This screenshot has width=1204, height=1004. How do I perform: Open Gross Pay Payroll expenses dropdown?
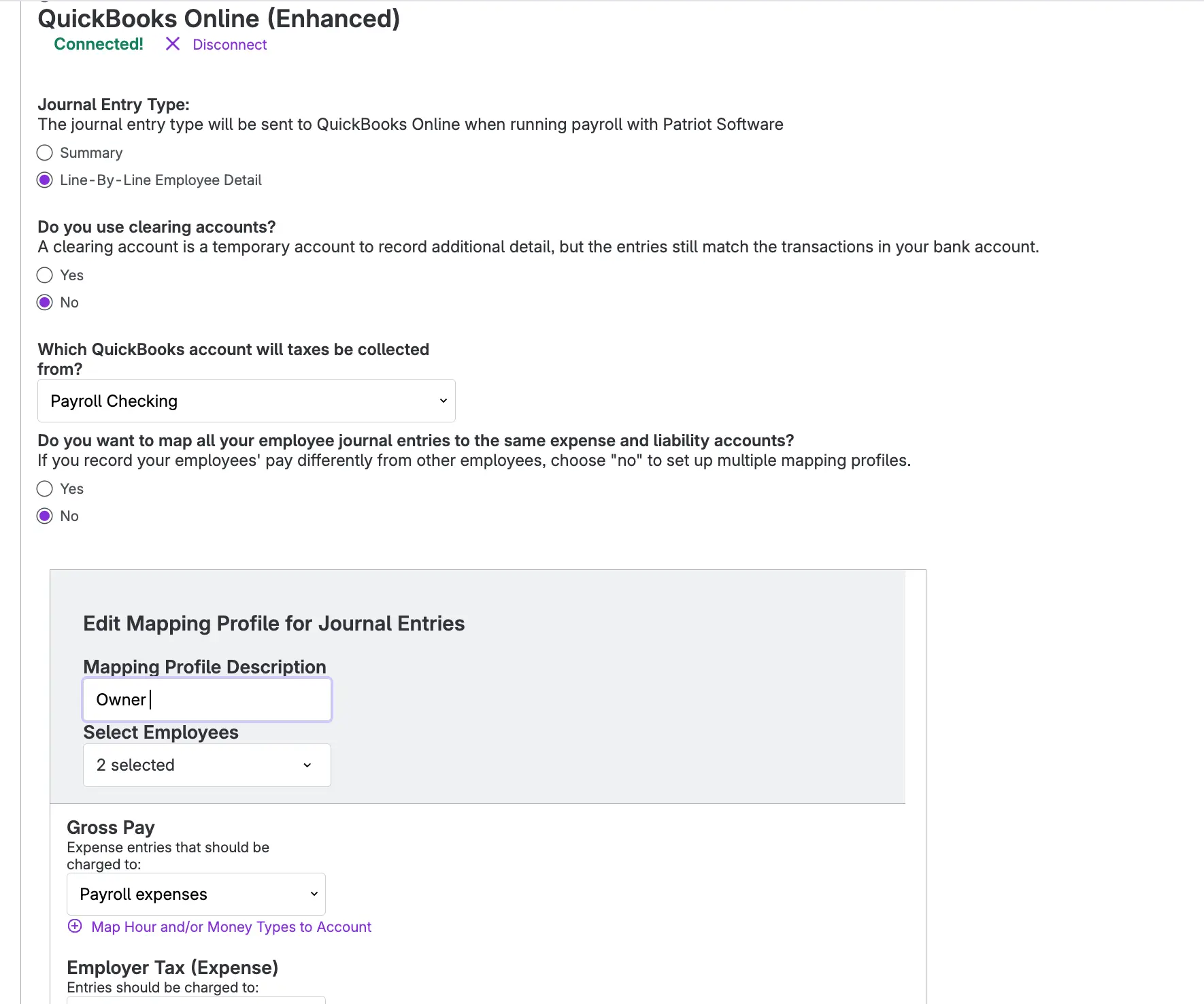point(196,894)
